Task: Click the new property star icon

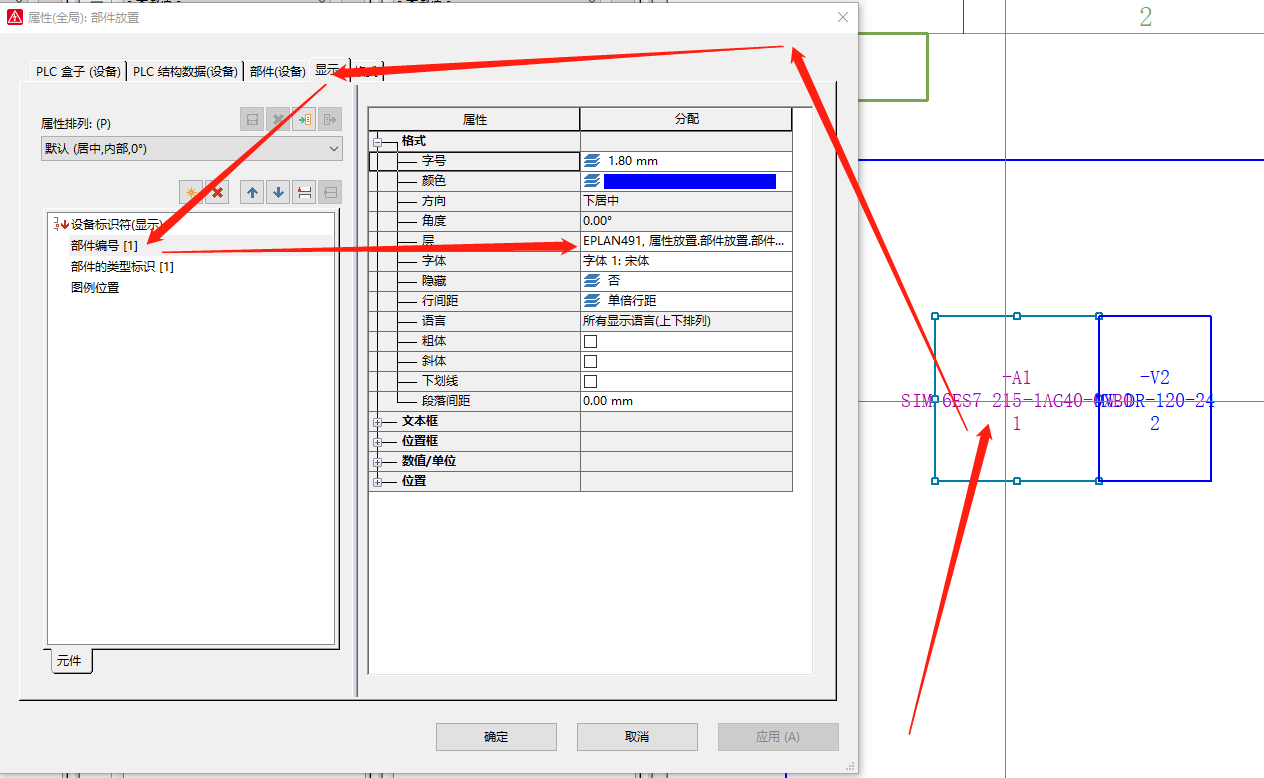Action: click(191, 192)
